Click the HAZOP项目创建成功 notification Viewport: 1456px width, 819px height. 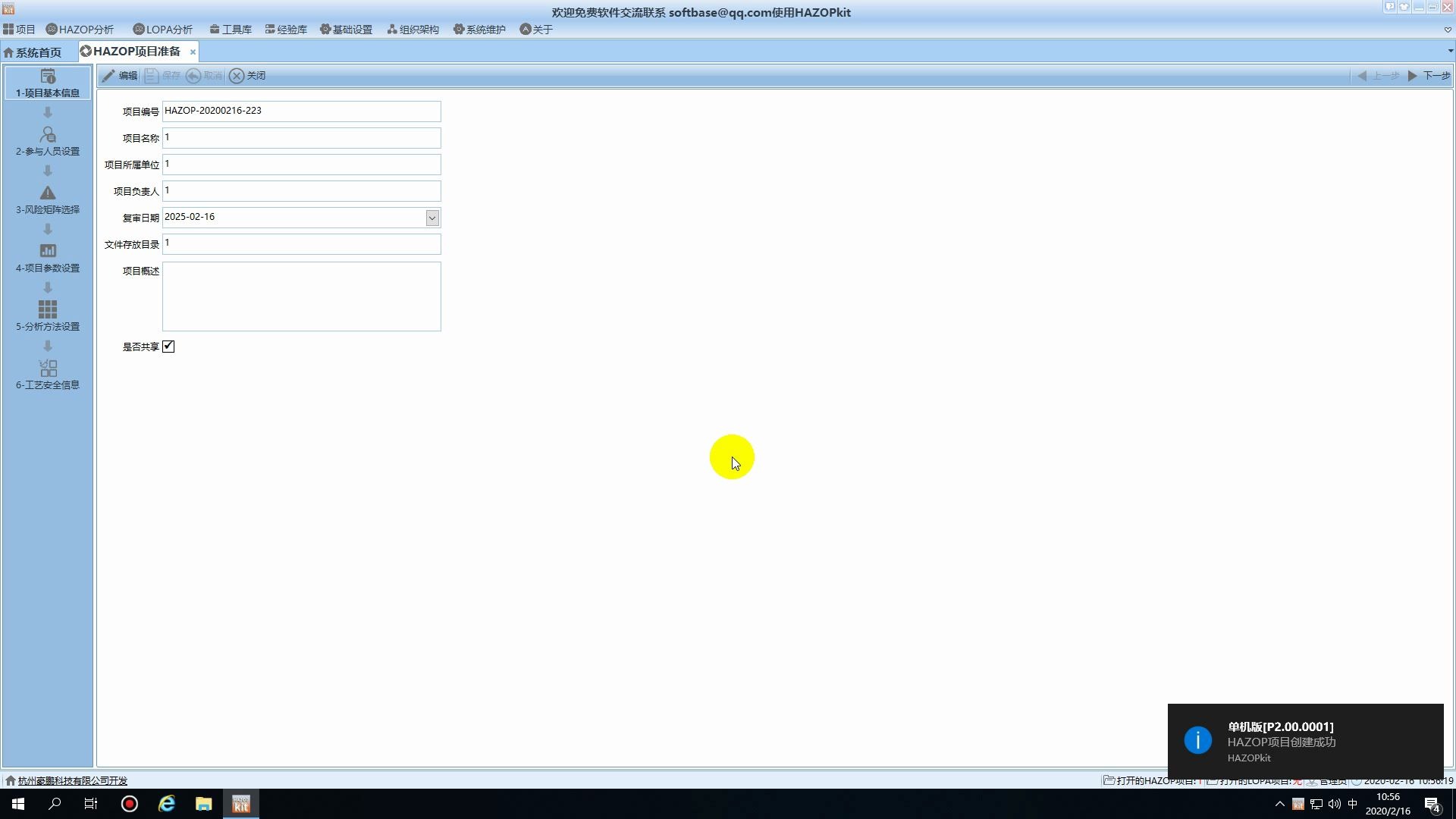(x=1305, y=741)
